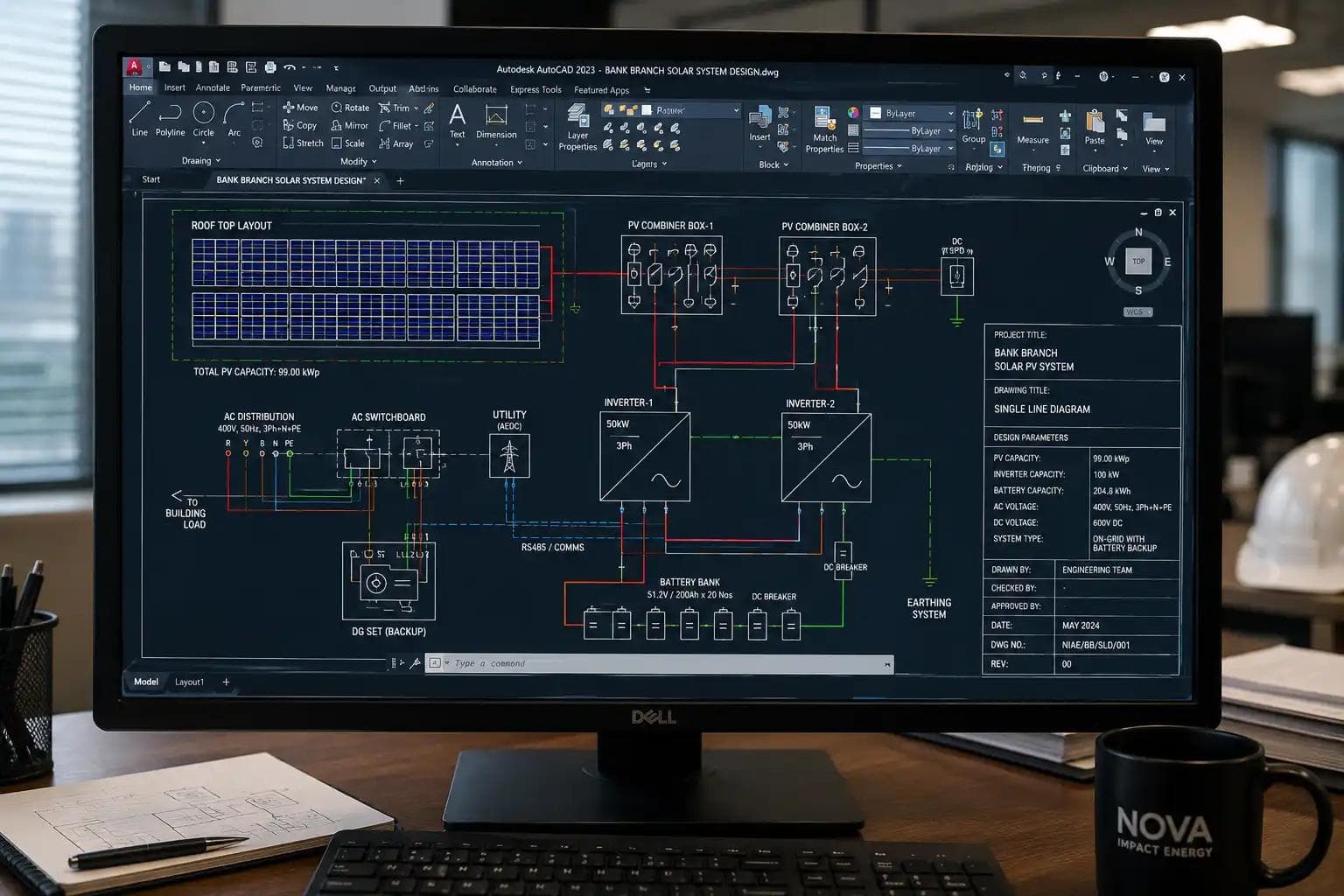Viewport: 1344px width, 896px height.
Task: Open the Express Tools tab
Action: 535,89
